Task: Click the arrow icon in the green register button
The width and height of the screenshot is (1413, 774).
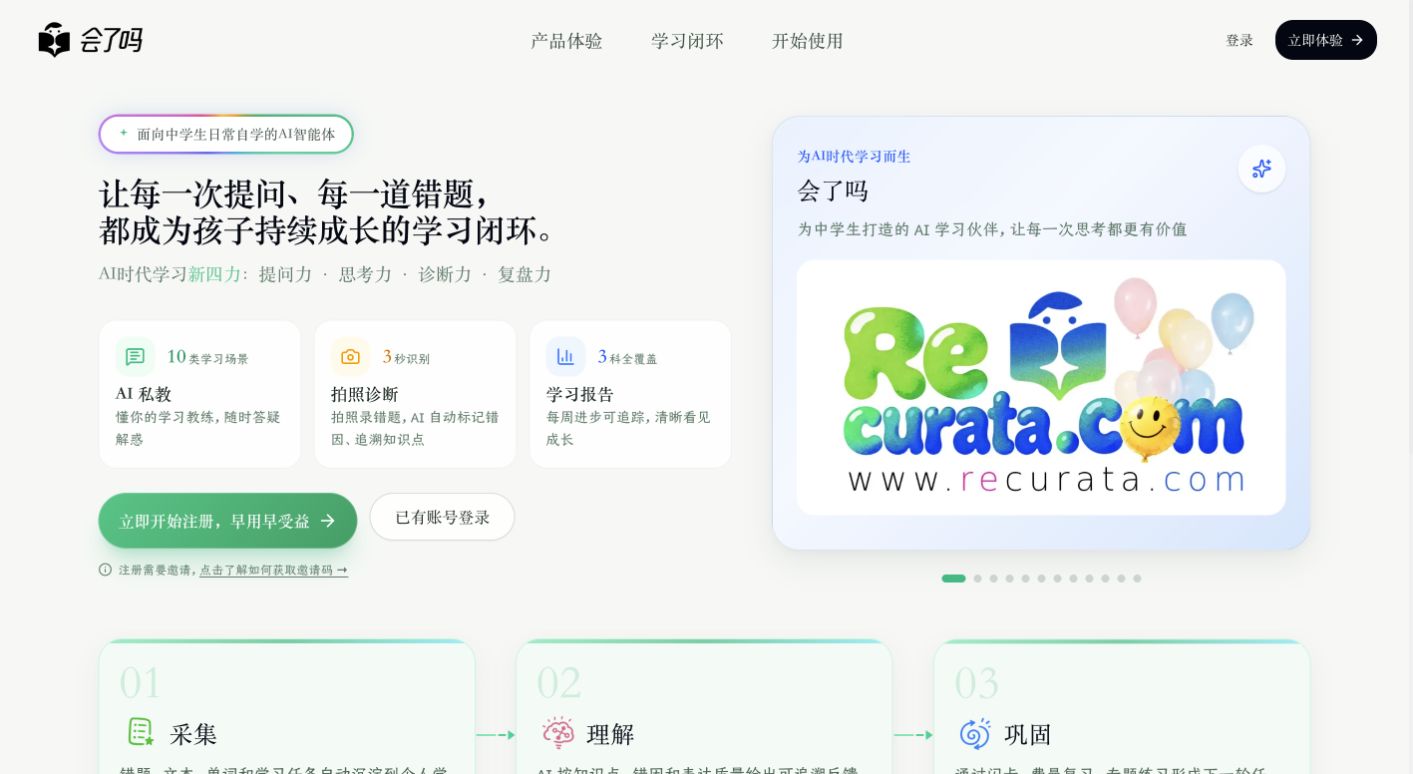Action: tap(327, 521)
